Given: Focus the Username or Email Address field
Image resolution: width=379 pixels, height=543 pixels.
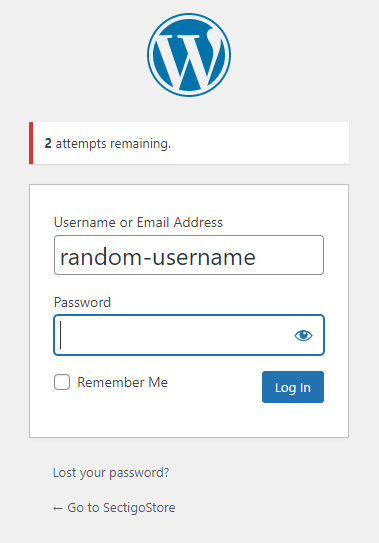Looking at the screenshot, I should pyautogui.click(x=189, y=255).
